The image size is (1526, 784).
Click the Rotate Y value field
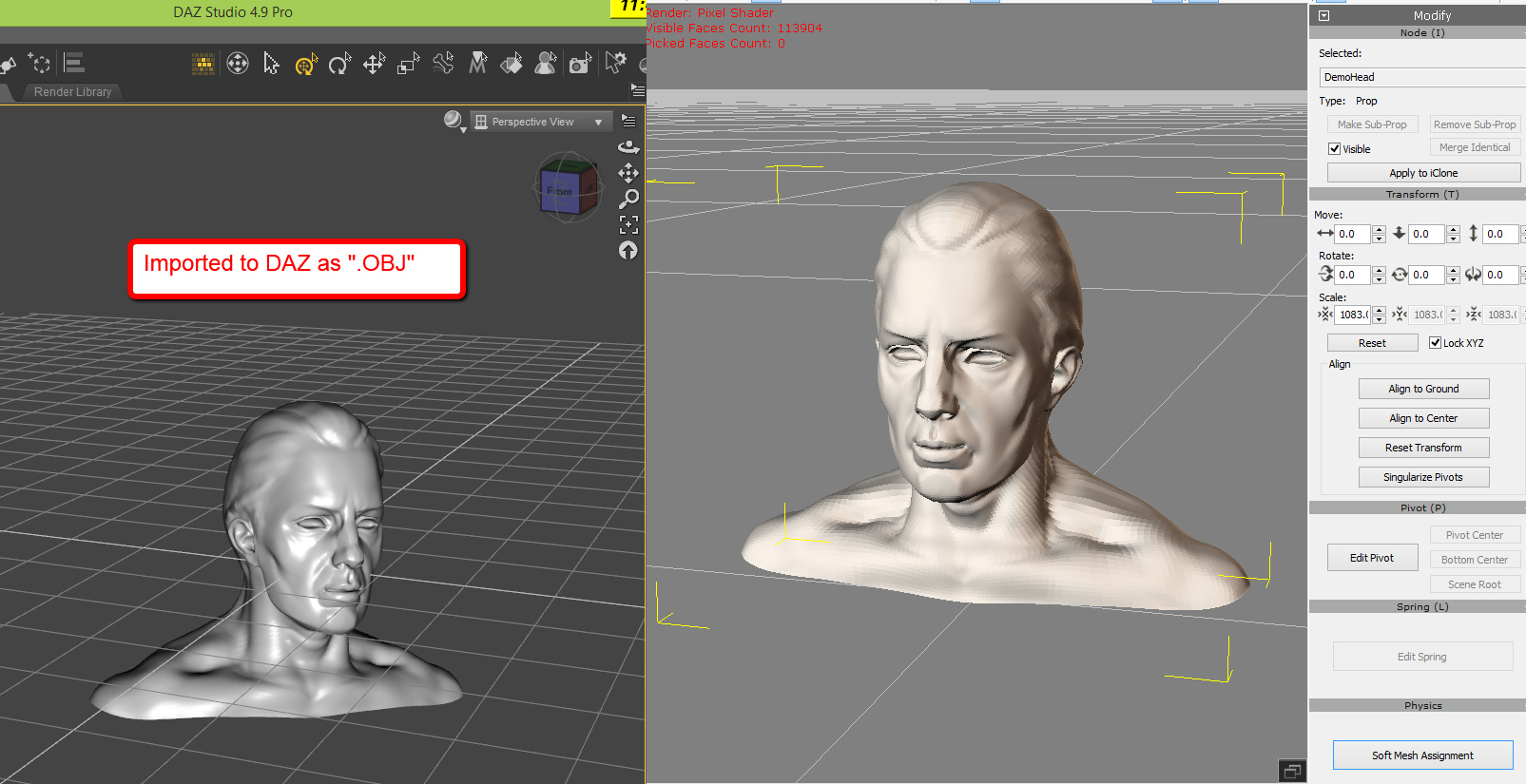1426,275
